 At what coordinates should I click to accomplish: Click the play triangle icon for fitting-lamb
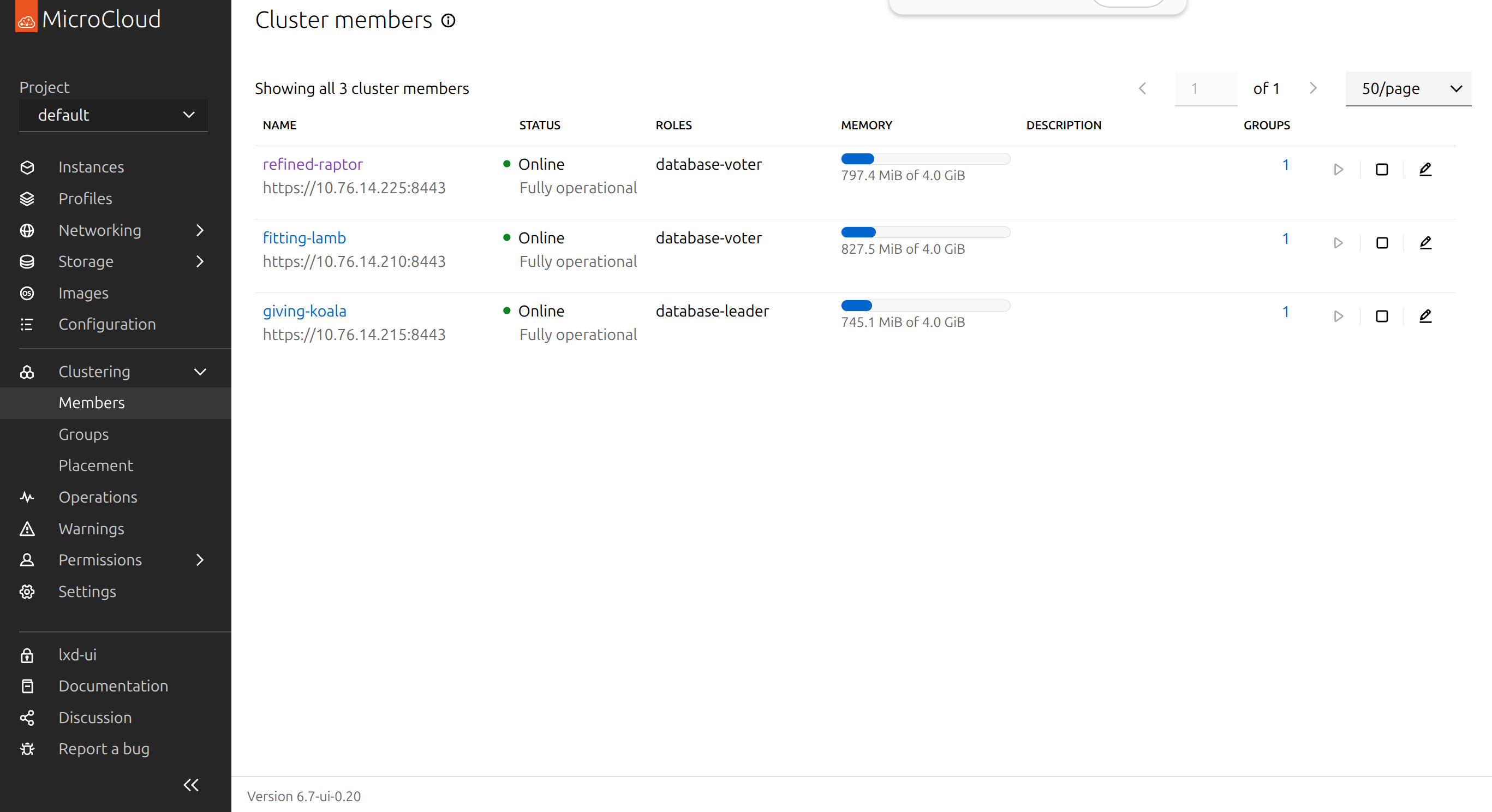click(1338, 243)
